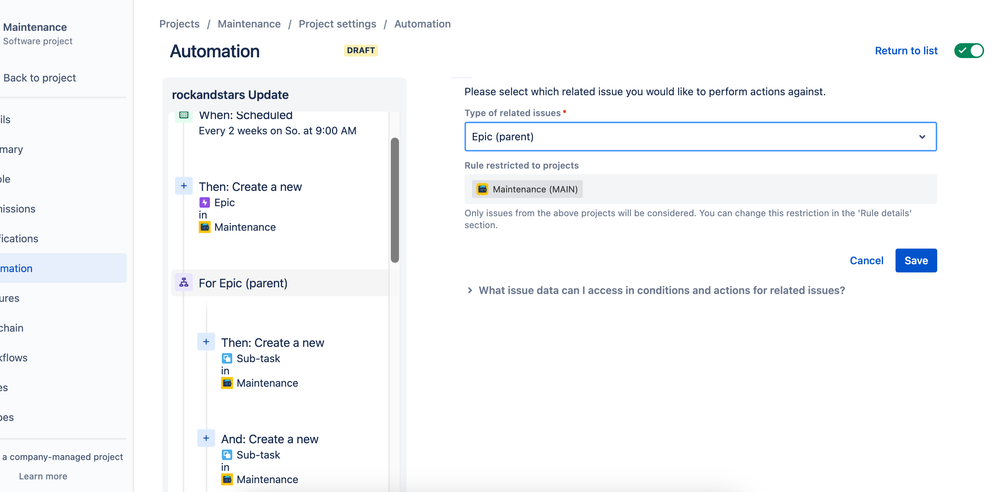999x492 pixels.
Task: Click Back to project in sidebar
Action: click(40, 78)
